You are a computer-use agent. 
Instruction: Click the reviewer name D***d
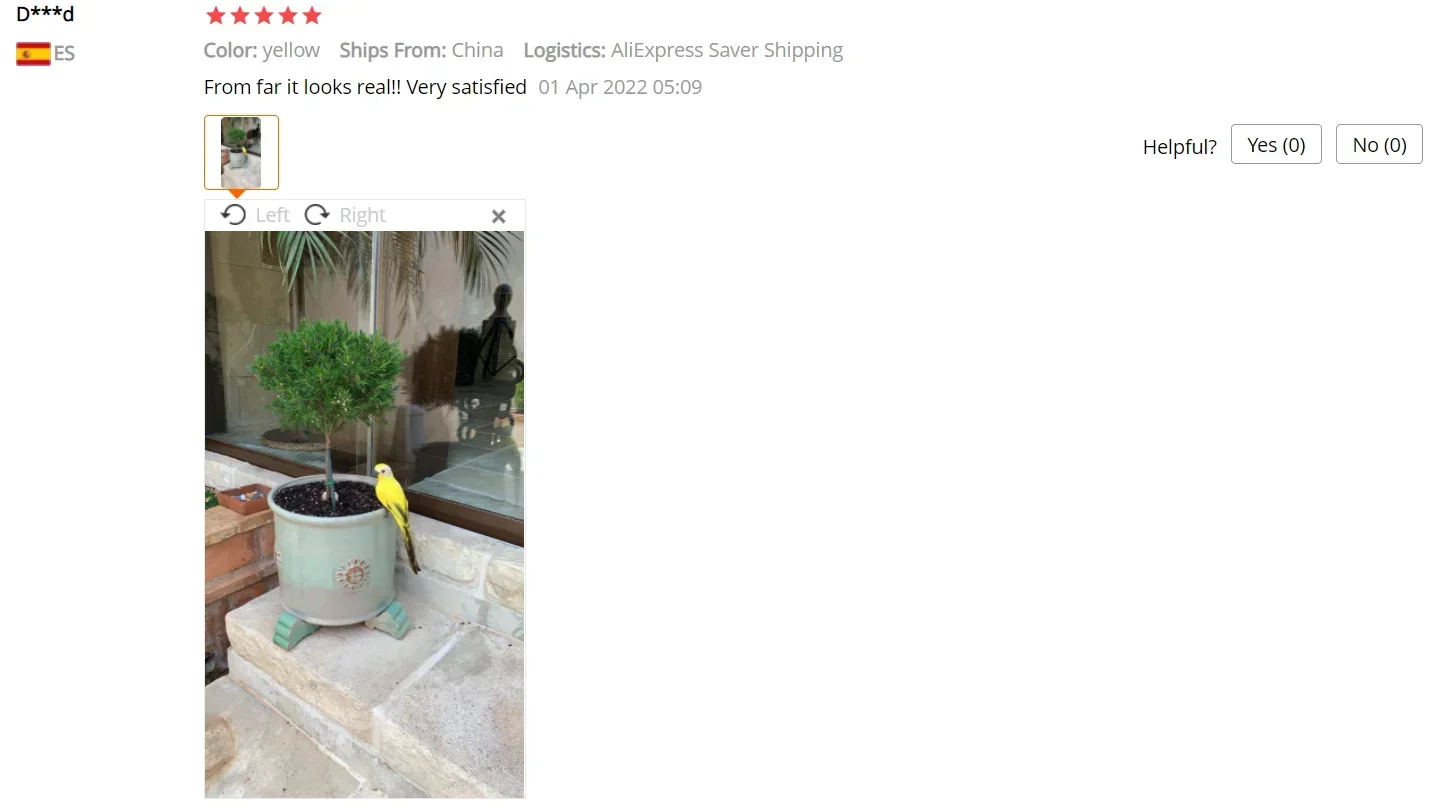click(45, 13)
